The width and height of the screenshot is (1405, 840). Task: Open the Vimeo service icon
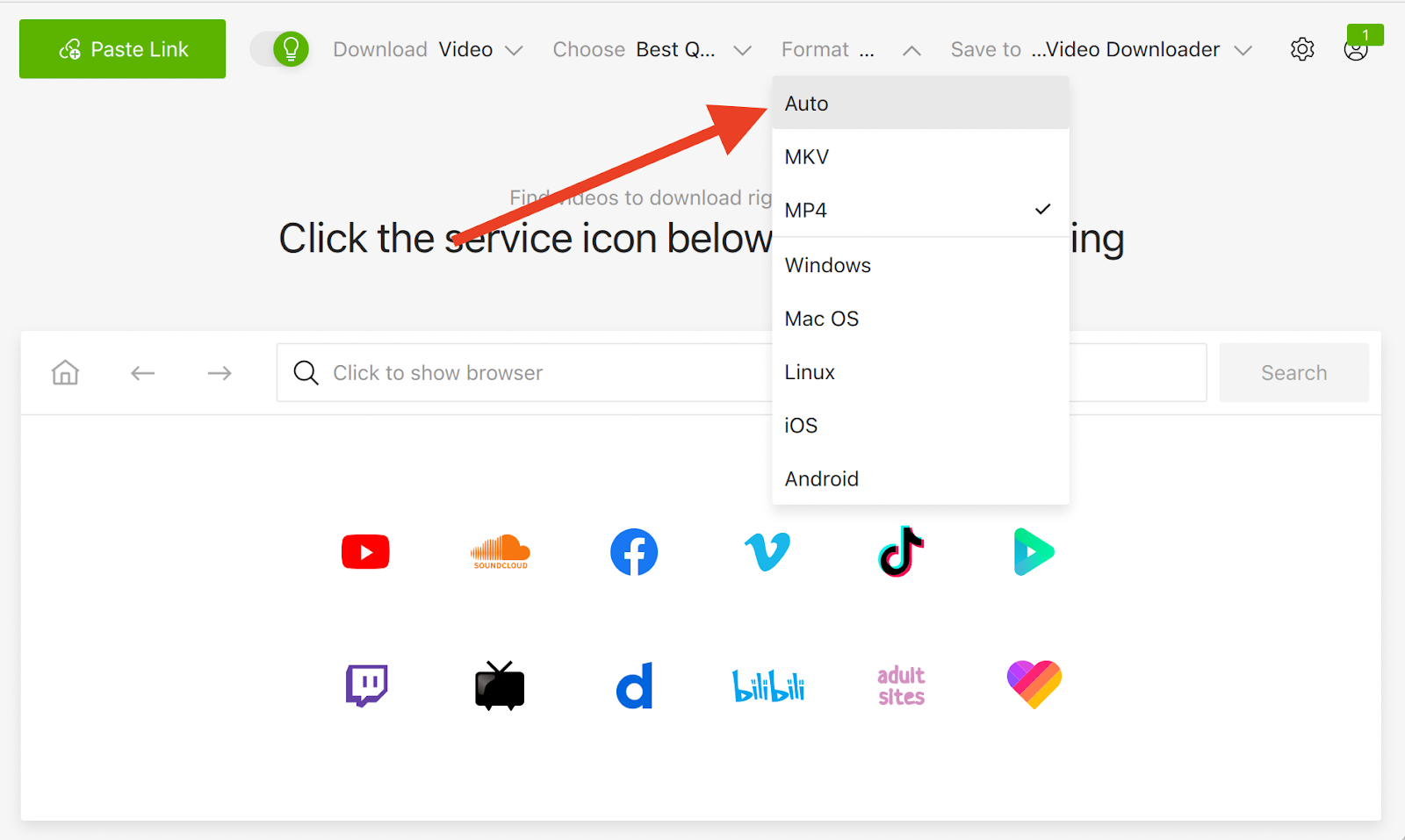(767, 552)
